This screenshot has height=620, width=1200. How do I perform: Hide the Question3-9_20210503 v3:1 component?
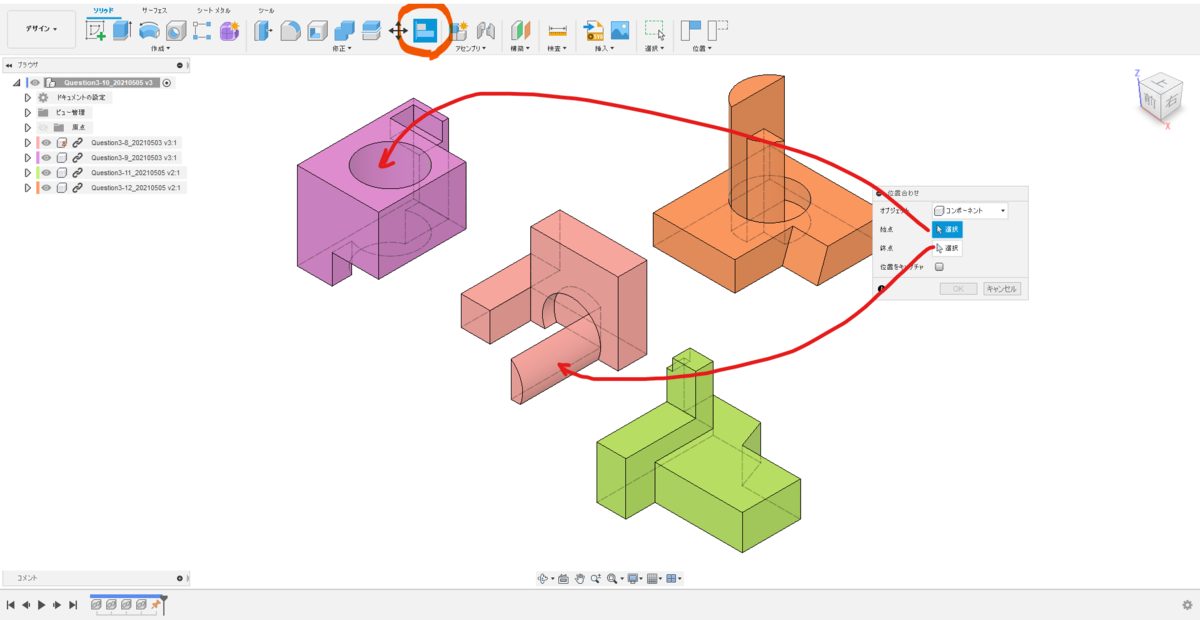coord(46,157)
